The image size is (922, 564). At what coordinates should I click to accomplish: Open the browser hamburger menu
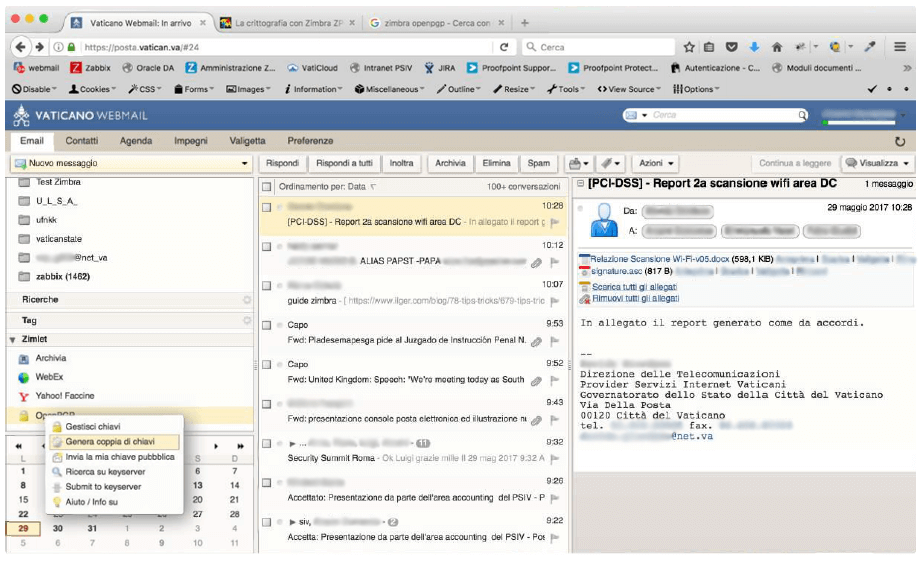click(900, 47)
